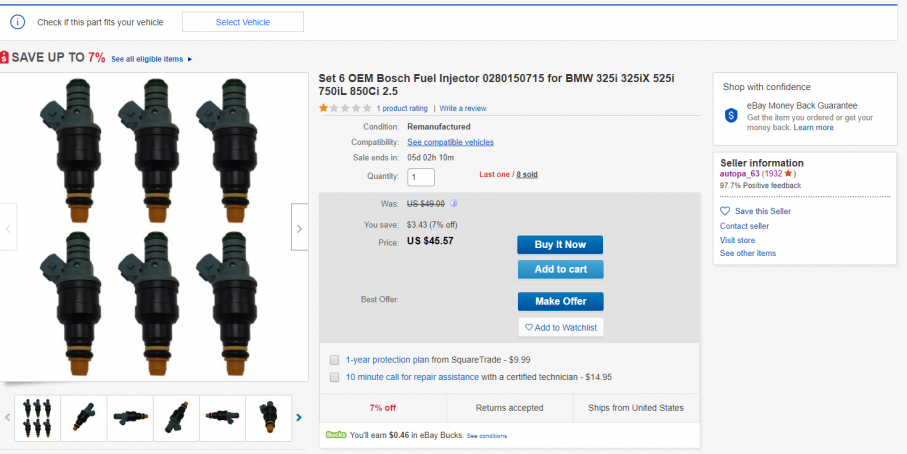The image size is (907, 454).
Task: Open See compatible vehicles link
Action: [x=451, y=142]
